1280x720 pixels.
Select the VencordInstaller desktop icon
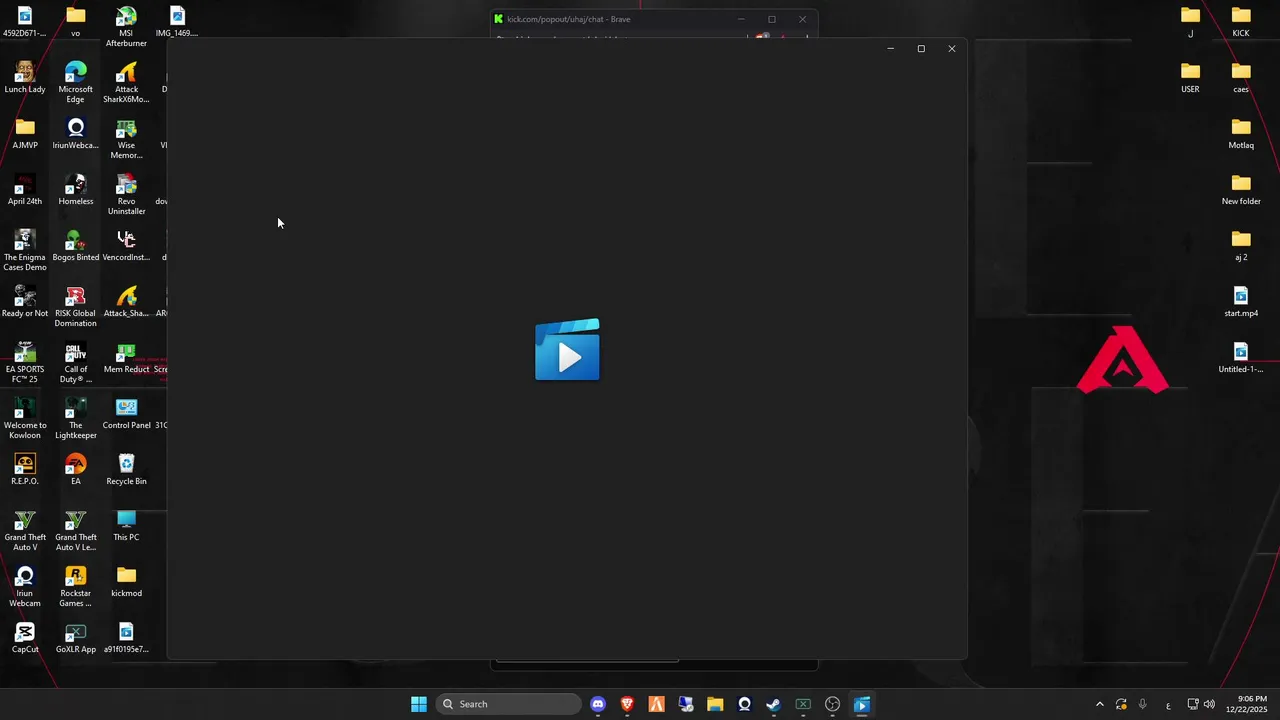(126, 246)
